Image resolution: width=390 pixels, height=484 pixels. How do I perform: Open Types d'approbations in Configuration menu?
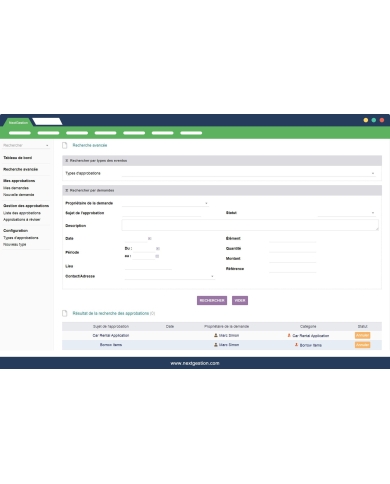pos(21,238)
